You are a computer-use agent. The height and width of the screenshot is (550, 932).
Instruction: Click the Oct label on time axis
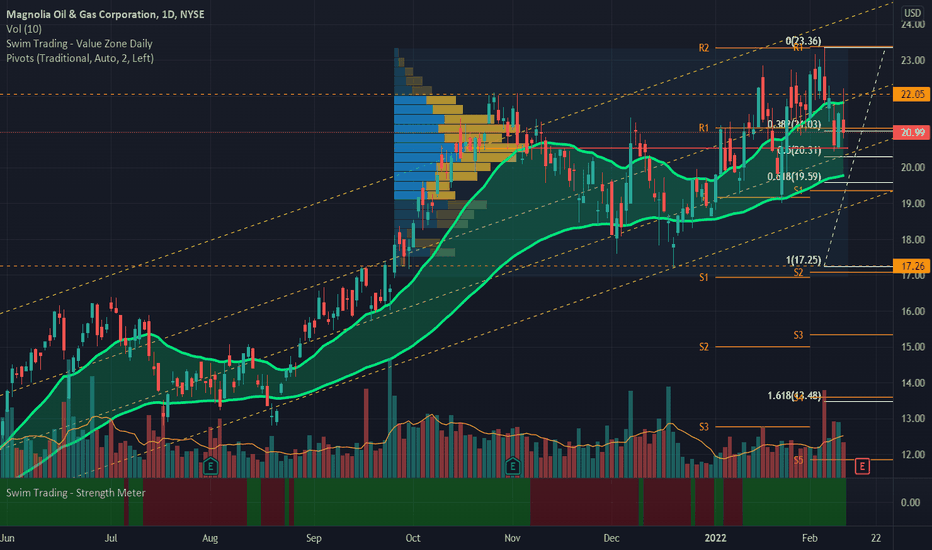click(x=413, y=538)
